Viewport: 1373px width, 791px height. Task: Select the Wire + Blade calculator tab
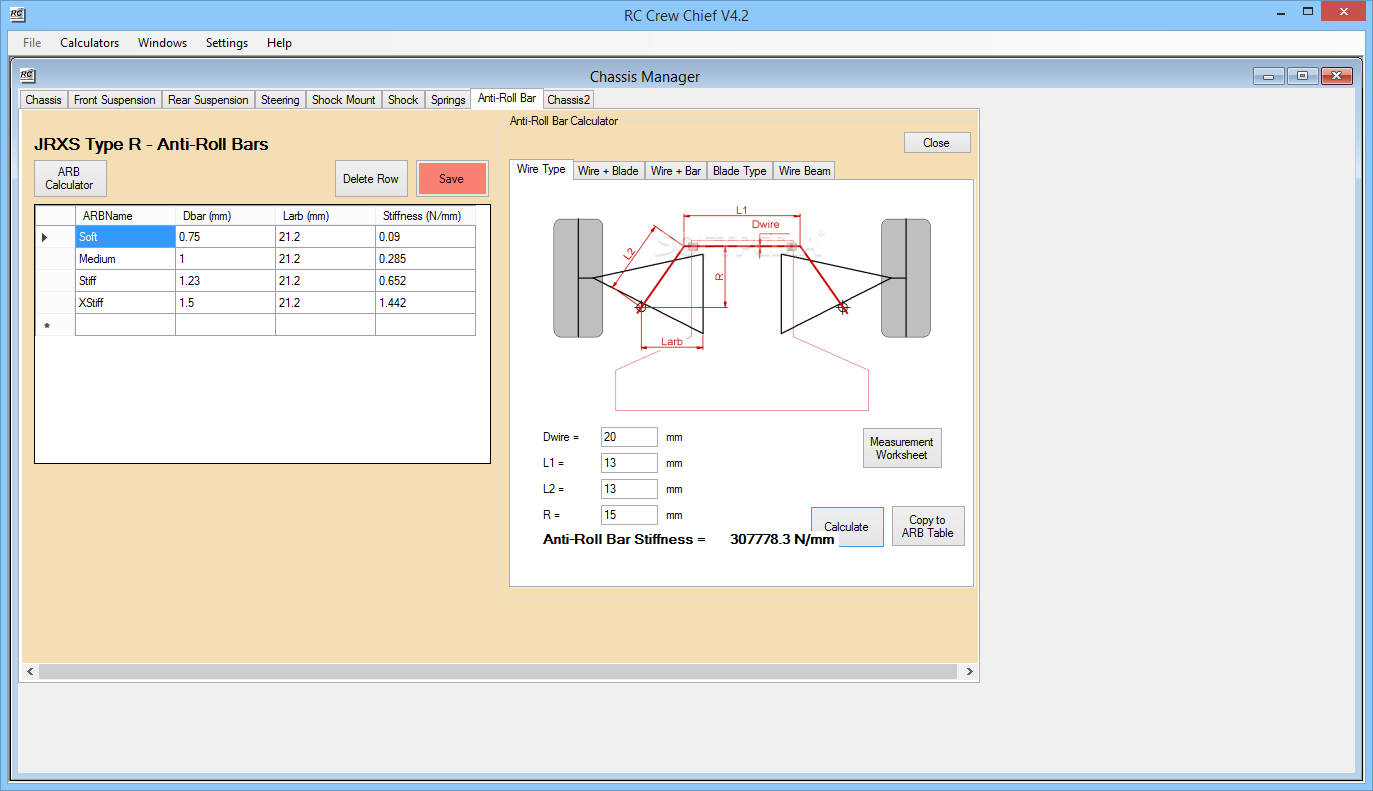608,171
